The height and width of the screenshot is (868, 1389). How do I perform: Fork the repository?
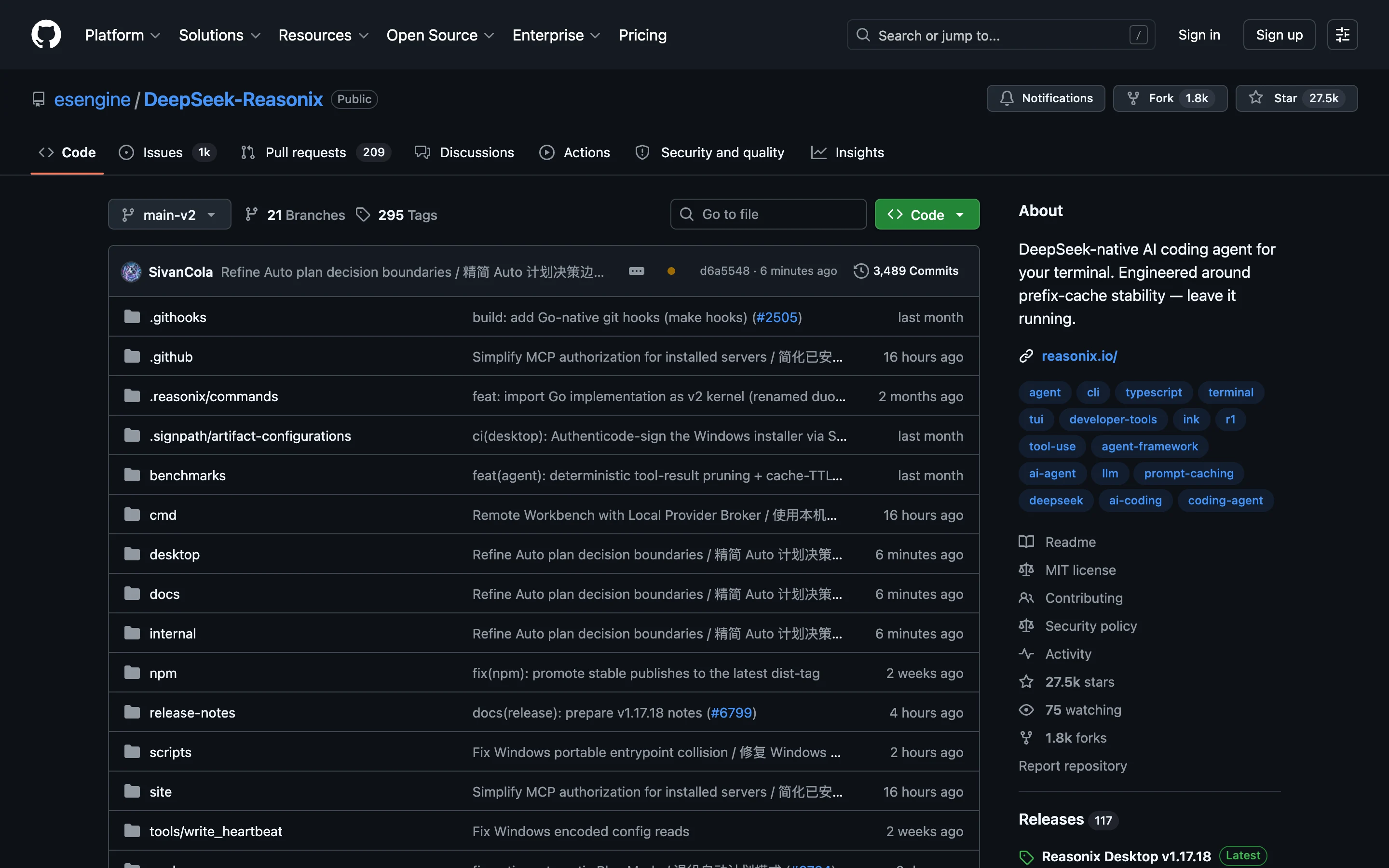coord(1170,98)
